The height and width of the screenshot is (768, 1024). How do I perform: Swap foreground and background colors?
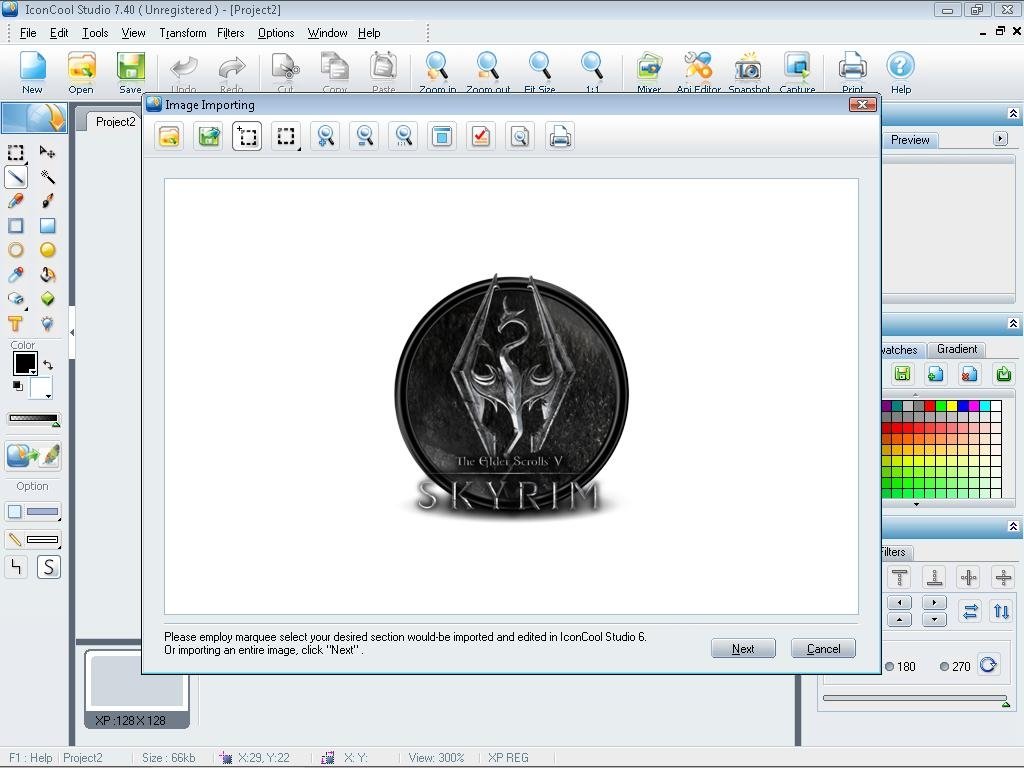tap(48, 364)
